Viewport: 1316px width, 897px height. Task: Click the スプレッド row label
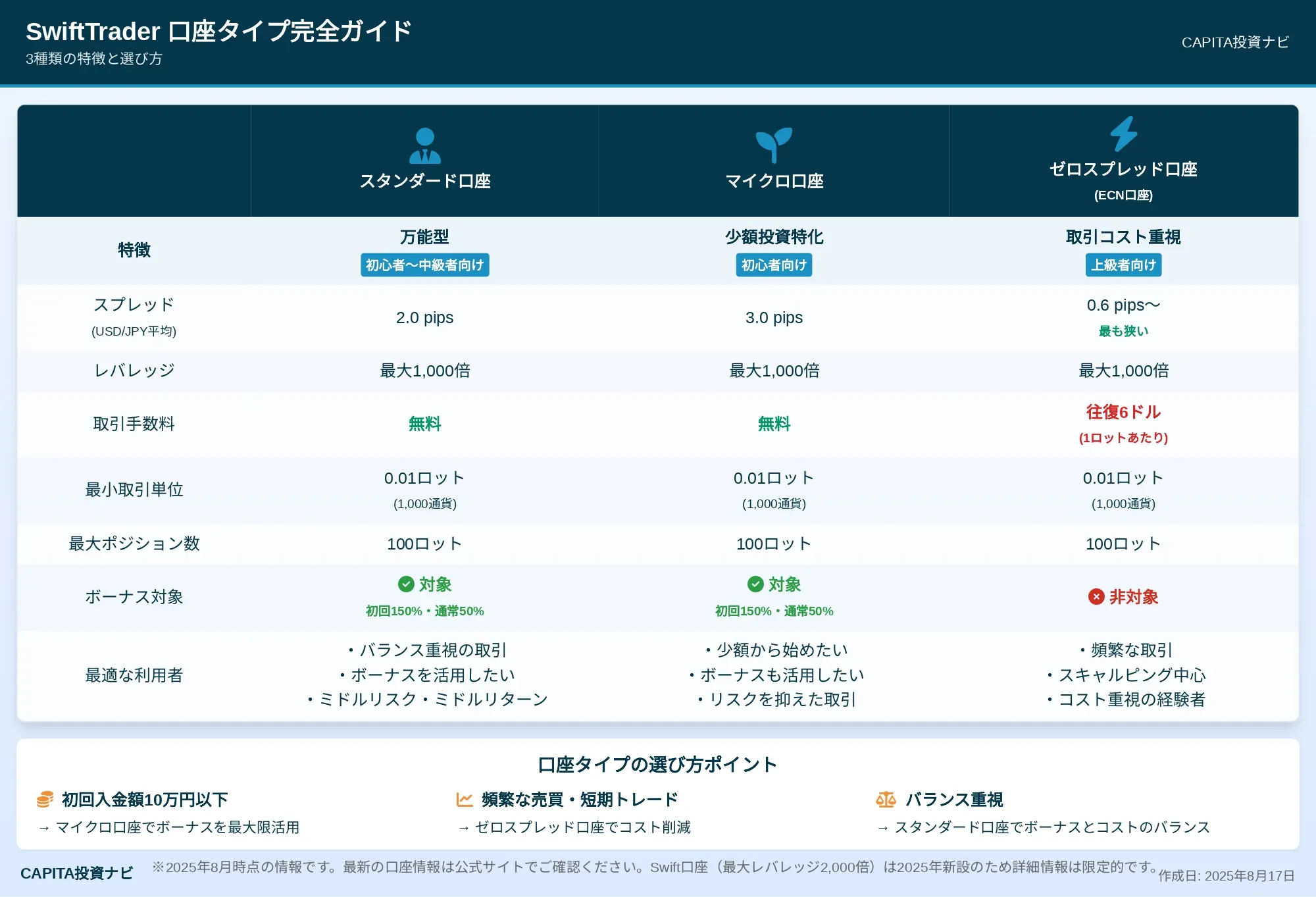[x=134, y=305]
